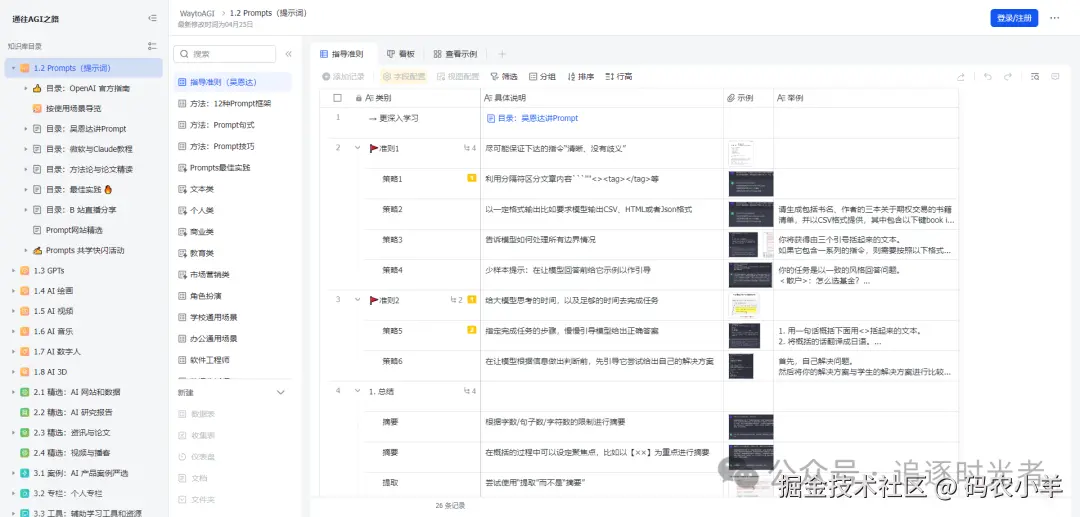Expand the 目录：OpenAI 官方指南 node arrow
The height and width of the screenshot is (517, 1080).
(25, 88)
